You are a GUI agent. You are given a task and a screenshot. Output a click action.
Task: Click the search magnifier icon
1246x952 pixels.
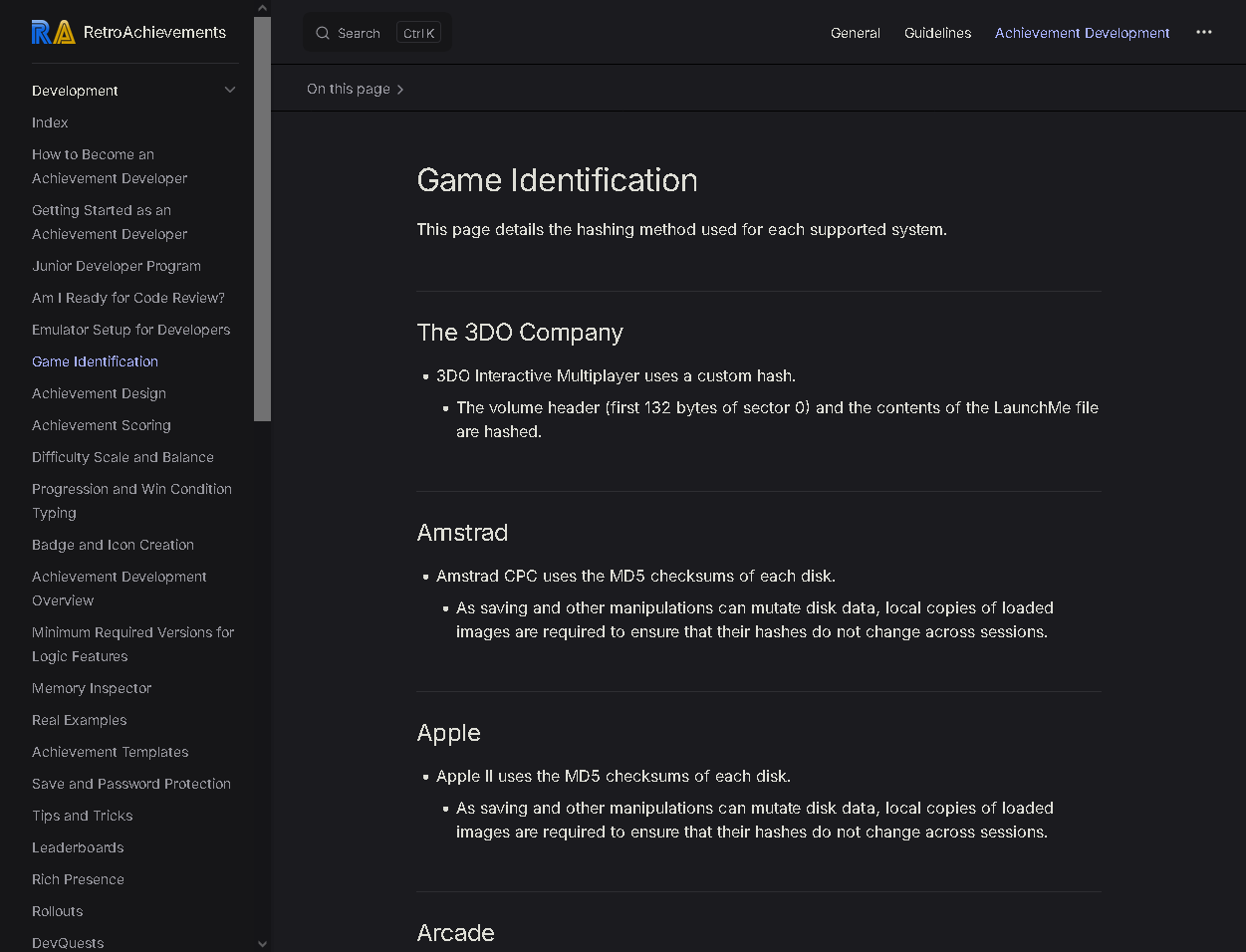pyautogui.click(x=323, y=33)
